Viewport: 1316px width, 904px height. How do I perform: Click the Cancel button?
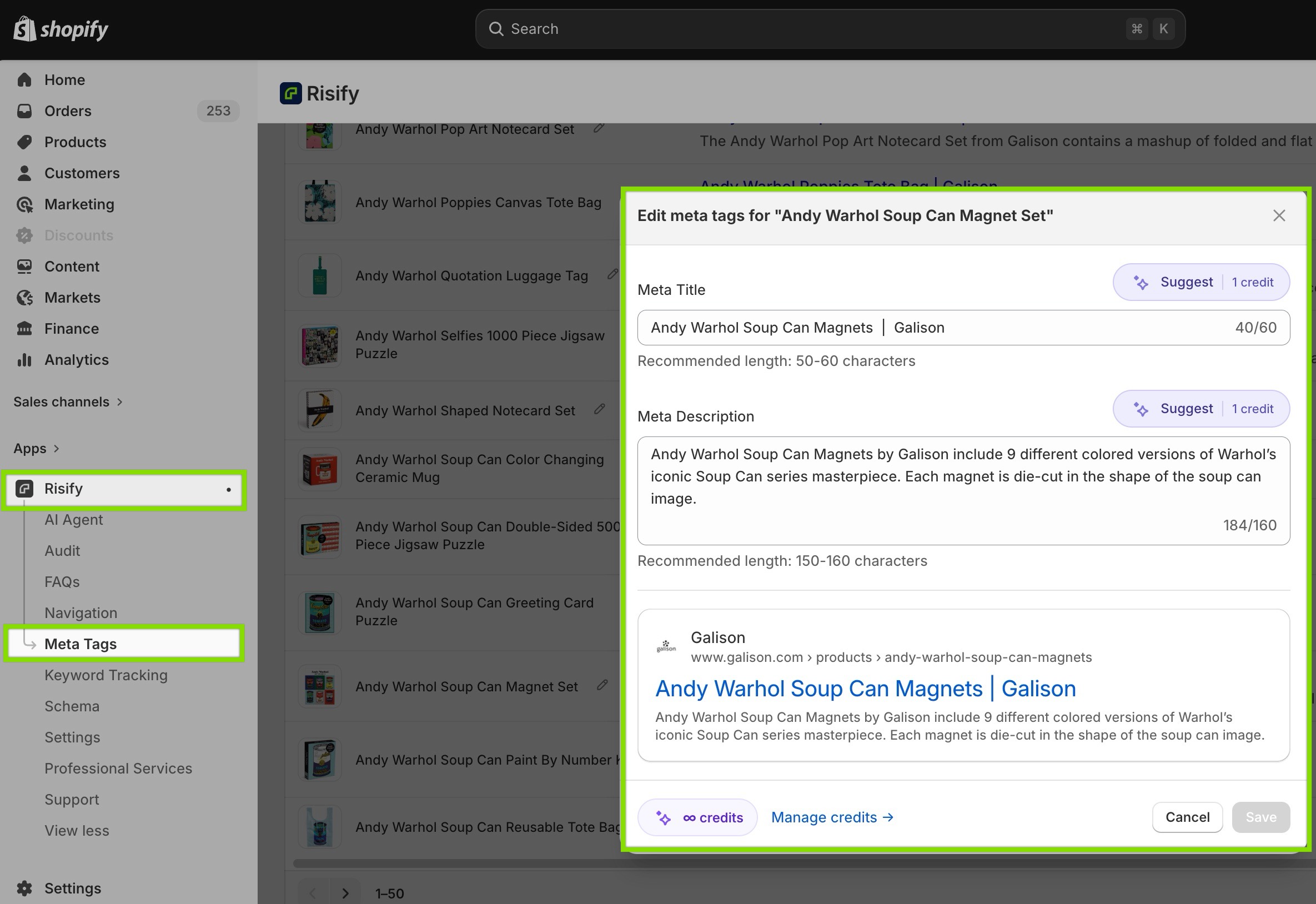point(1187,818)
